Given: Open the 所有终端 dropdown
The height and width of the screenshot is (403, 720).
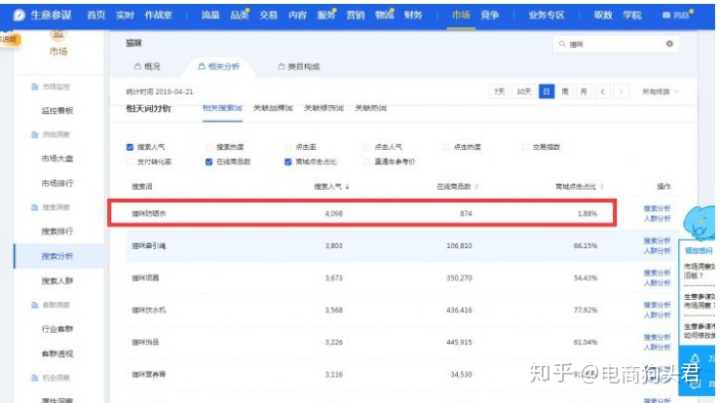Looking at the screenshot, I should 658,92.
